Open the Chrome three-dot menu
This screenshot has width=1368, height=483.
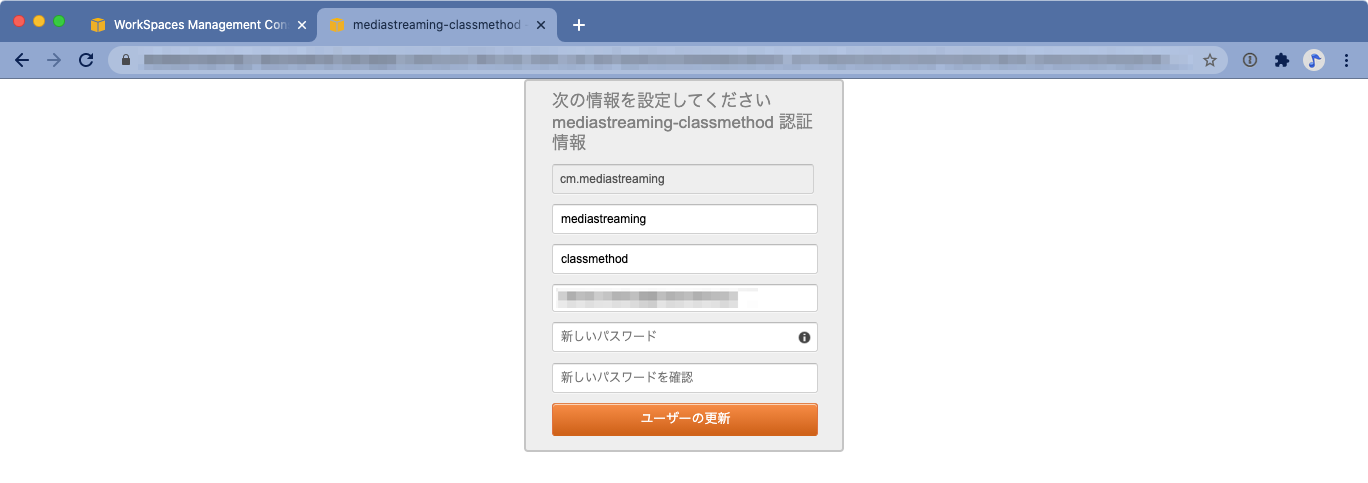click(x=1346, y=60)
